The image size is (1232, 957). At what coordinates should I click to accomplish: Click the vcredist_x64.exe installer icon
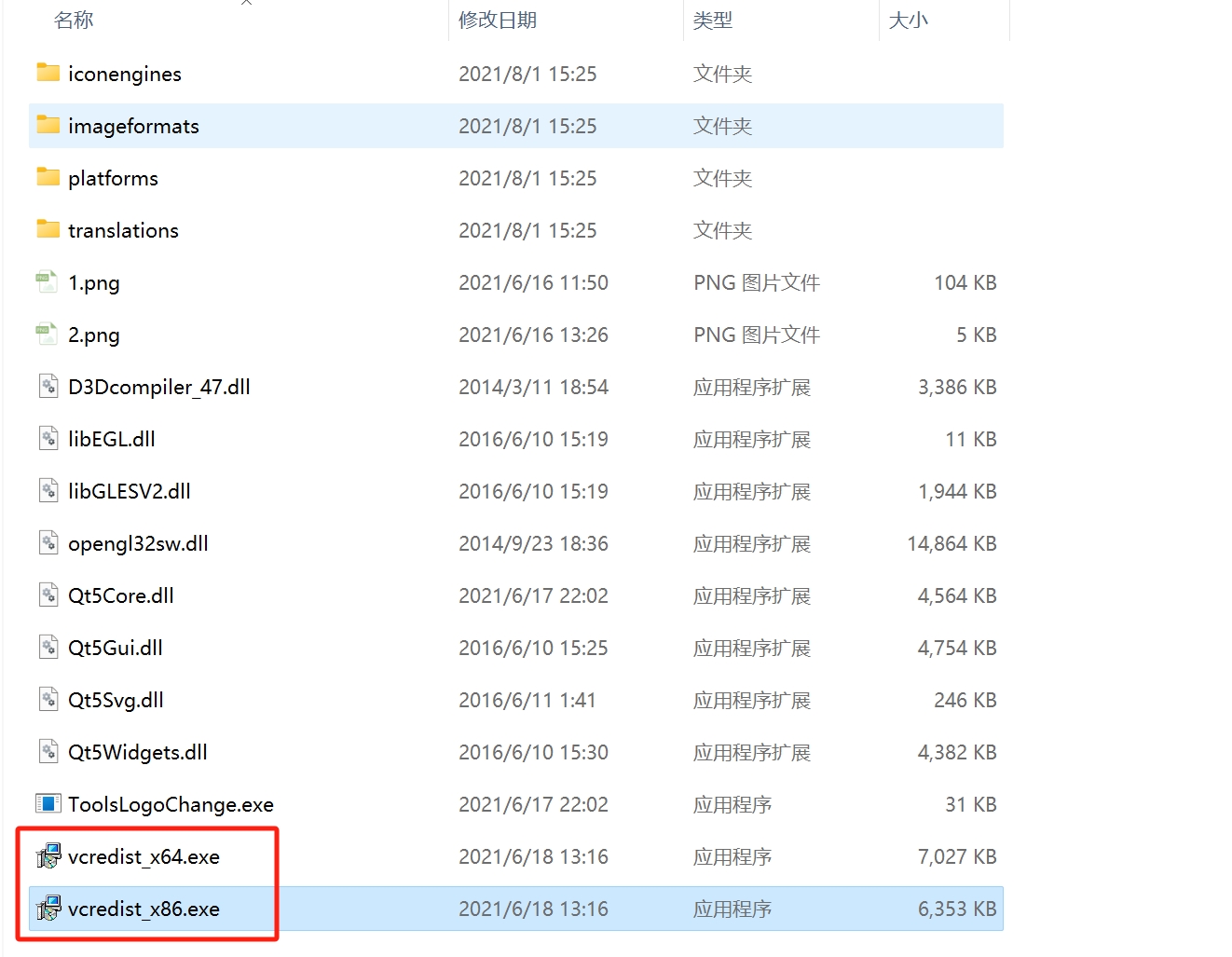(x=48, y=855)
